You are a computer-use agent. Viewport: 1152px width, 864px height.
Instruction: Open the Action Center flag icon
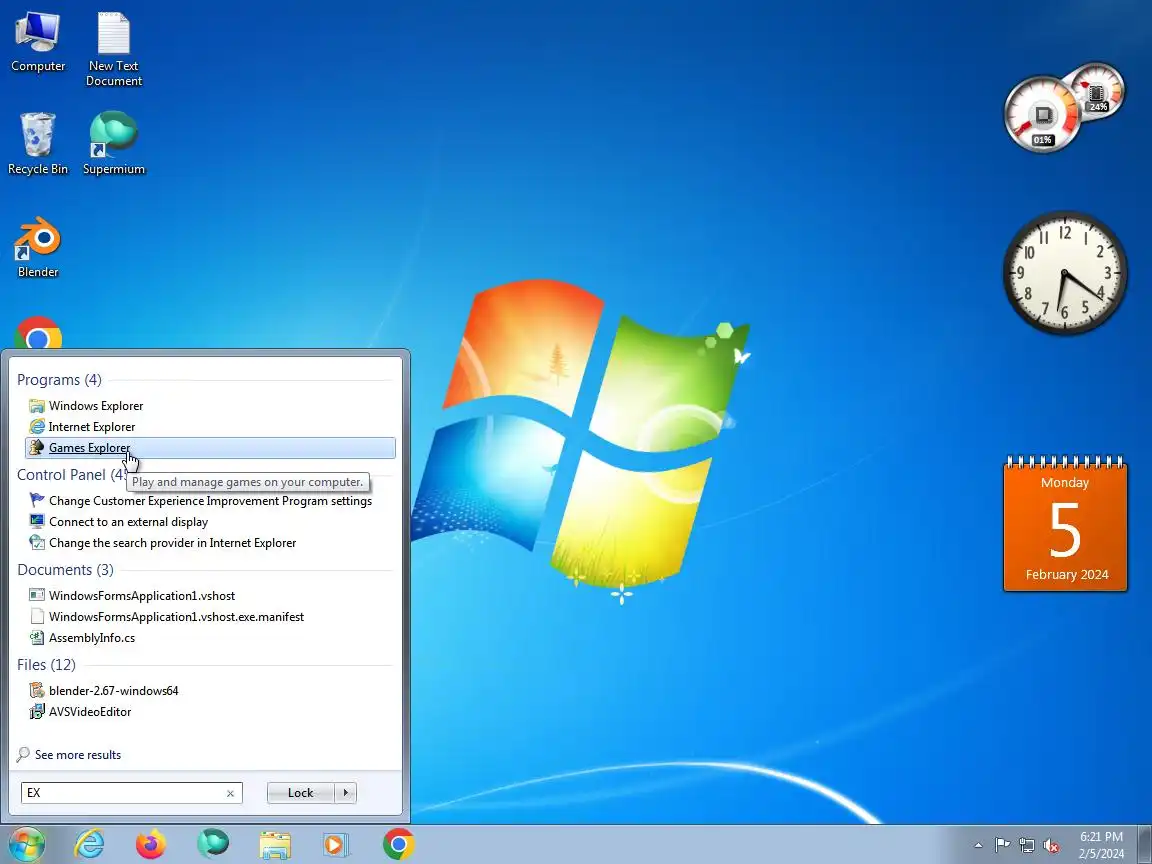click(1002, 846)
